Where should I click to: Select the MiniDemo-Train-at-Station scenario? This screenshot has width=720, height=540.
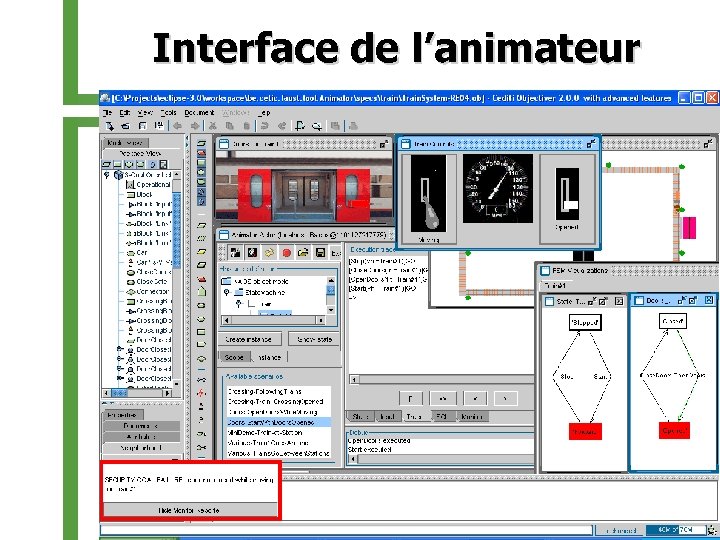[x=264, y=433]
